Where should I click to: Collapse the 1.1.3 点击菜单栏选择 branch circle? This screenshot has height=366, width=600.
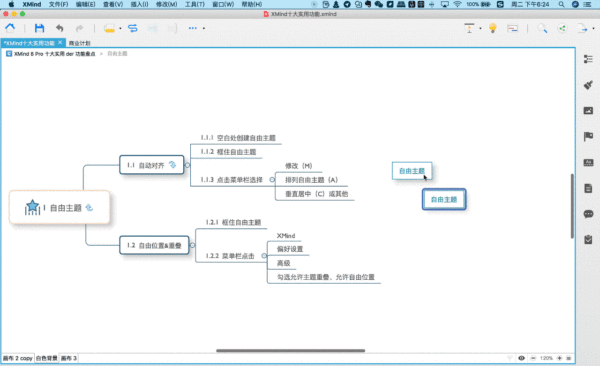pyautogui.click(x=272, y=180)
